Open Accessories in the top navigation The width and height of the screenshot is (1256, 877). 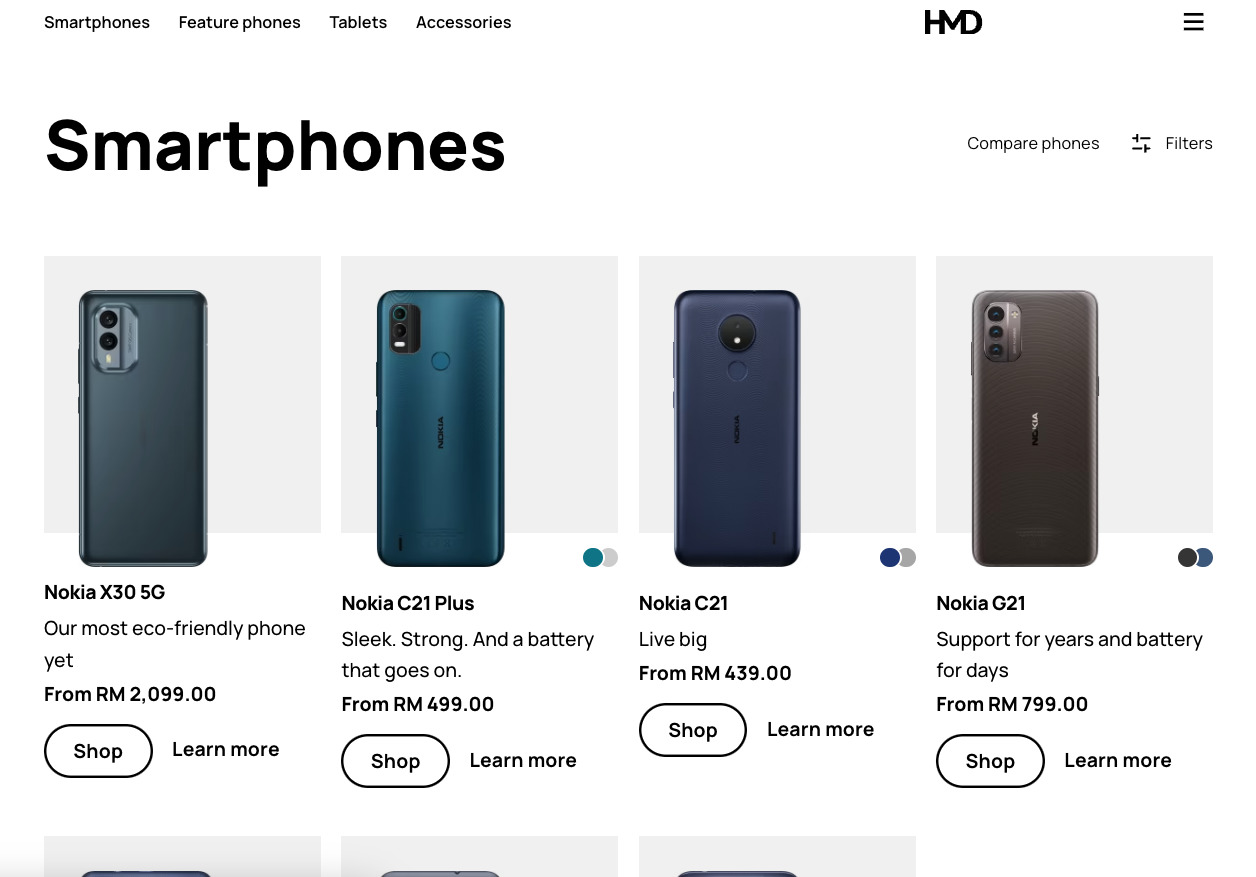pyautogui.click(x=463, y=22)
